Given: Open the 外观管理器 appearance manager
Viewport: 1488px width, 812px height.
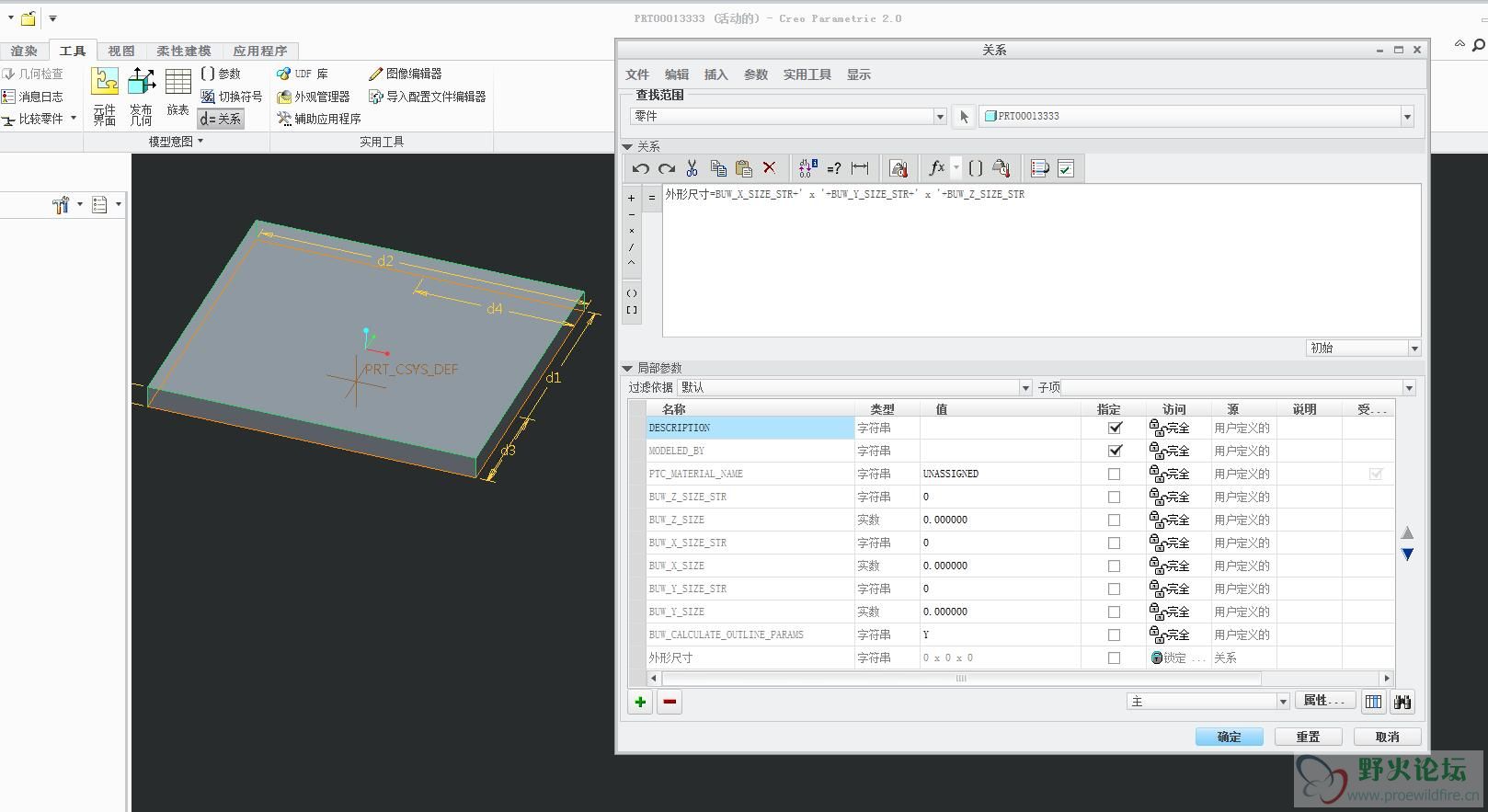Looking at the screenshot, I should click(314, 97).
